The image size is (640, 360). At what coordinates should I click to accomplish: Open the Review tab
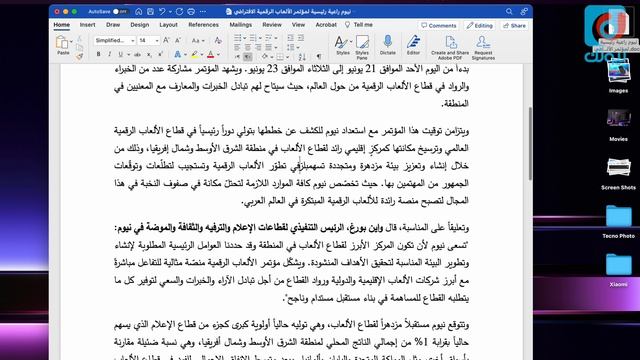(x=272, y=25)
